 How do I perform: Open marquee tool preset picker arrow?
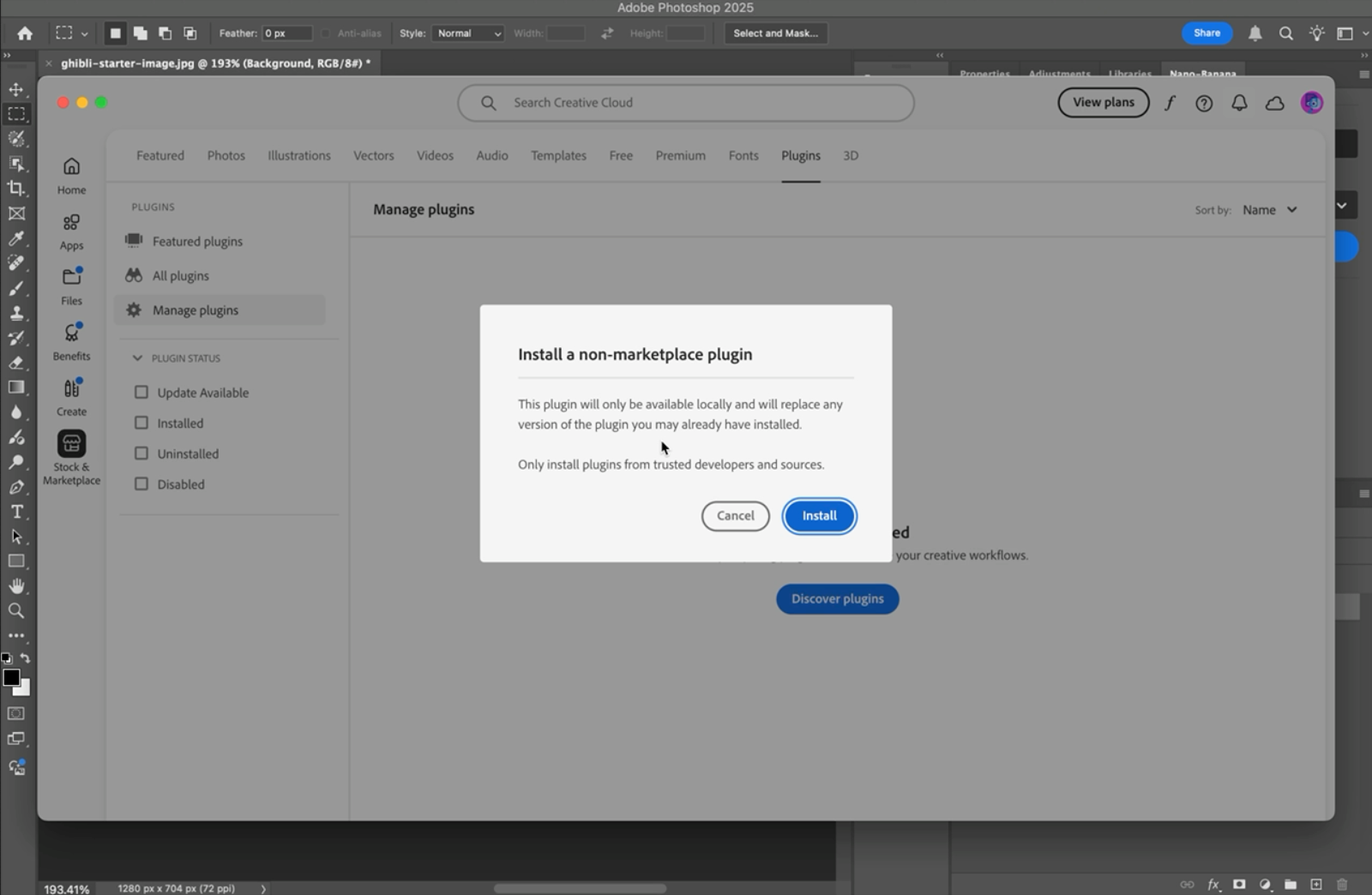click(84, 34)
